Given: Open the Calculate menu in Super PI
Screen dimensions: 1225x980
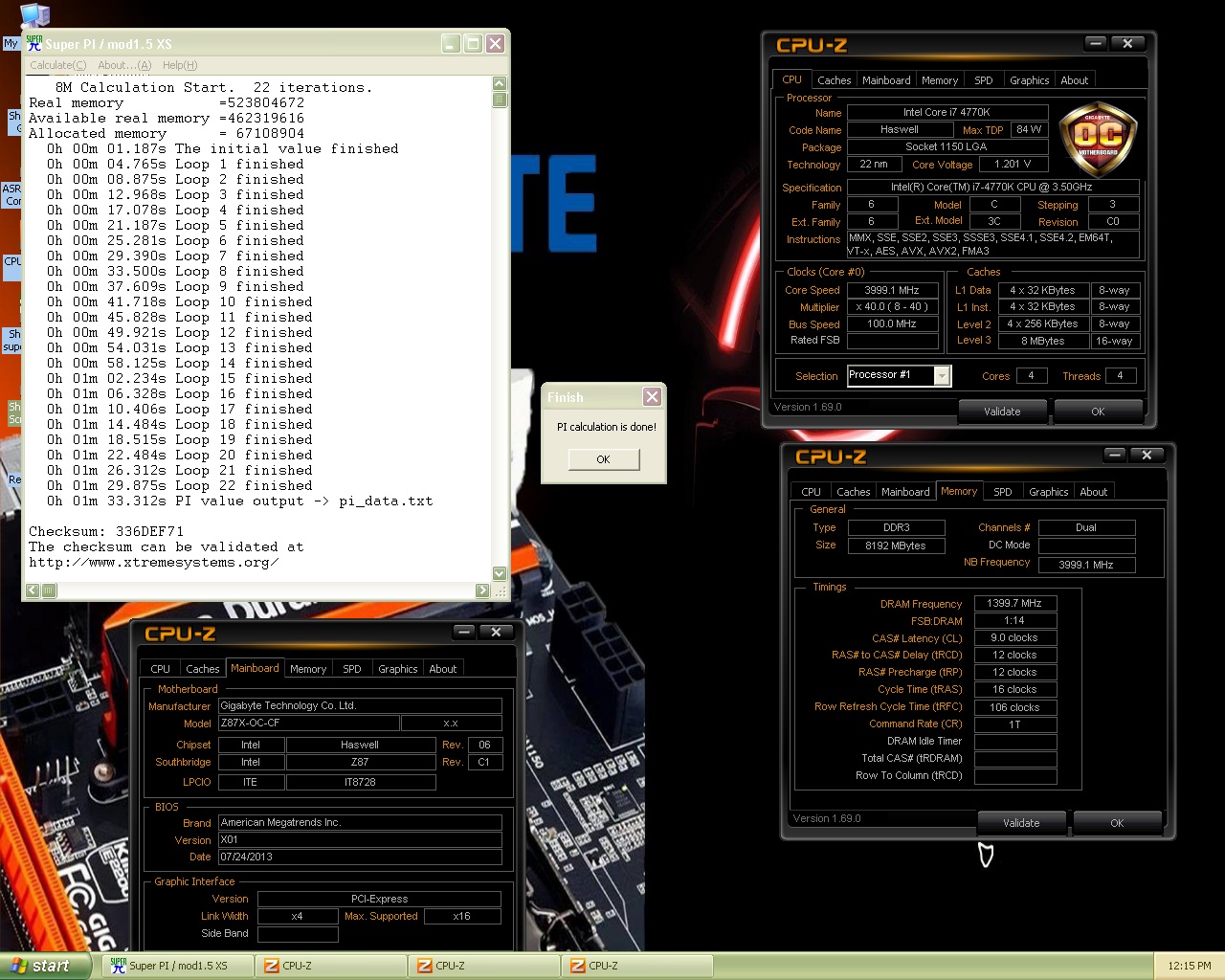Looking at the screenshot, I should 57,65.
